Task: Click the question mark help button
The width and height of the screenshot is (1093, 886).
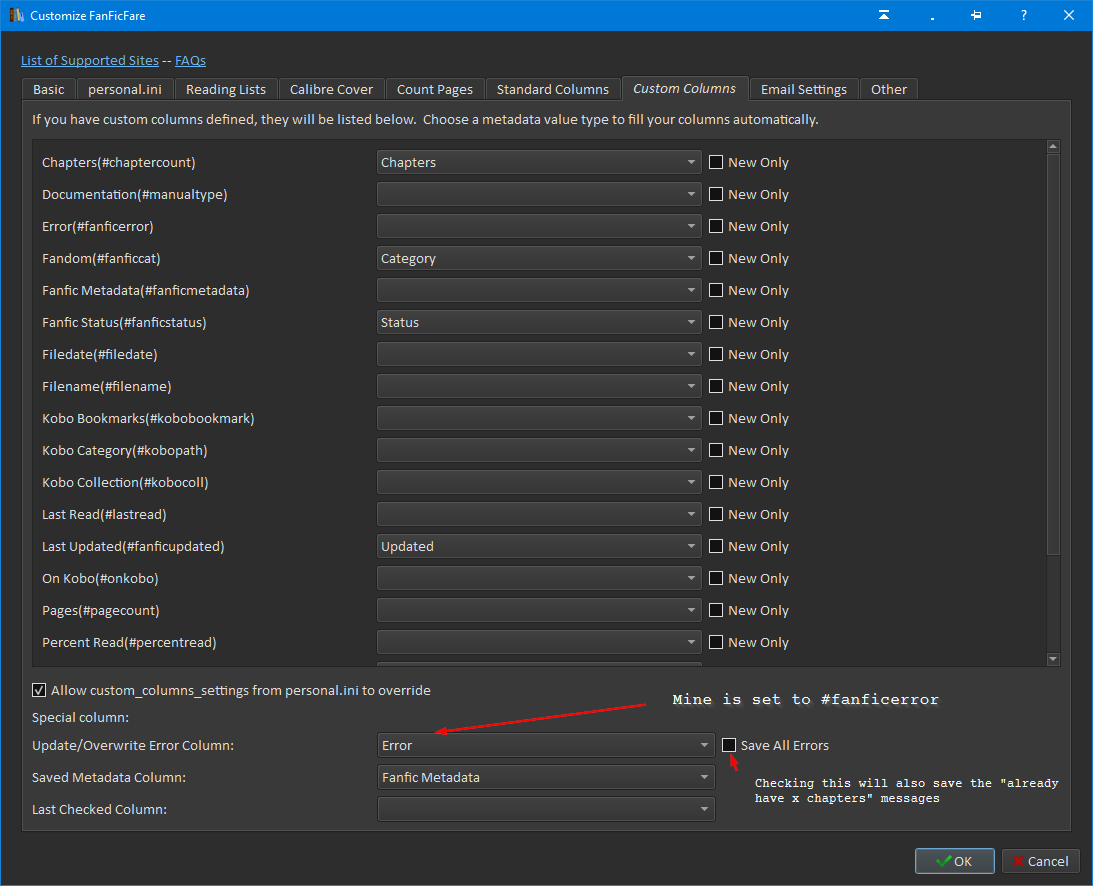Action: click(x=1023, y=16)
